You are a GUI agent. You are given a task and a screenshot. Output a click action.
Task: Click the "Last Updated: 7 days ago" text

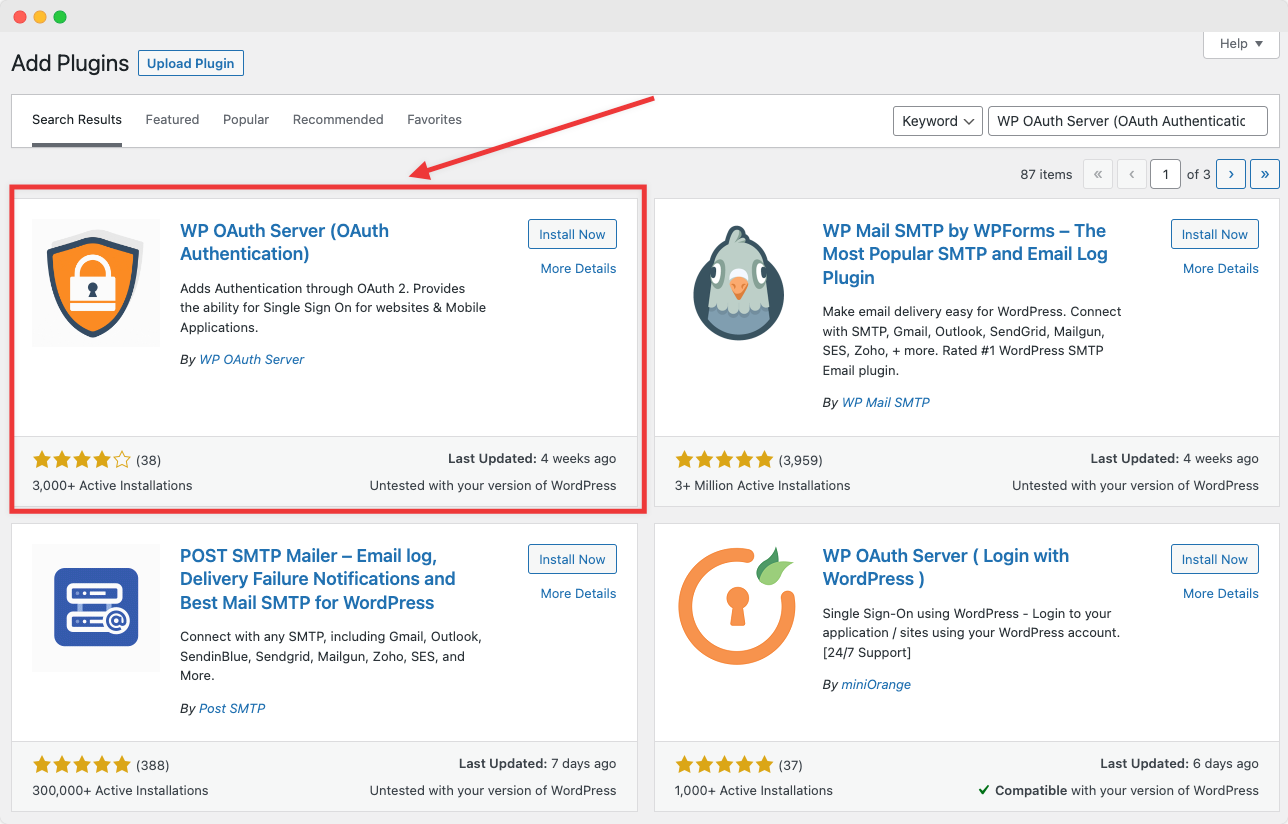pyautogui.click(x=538, y=763)
